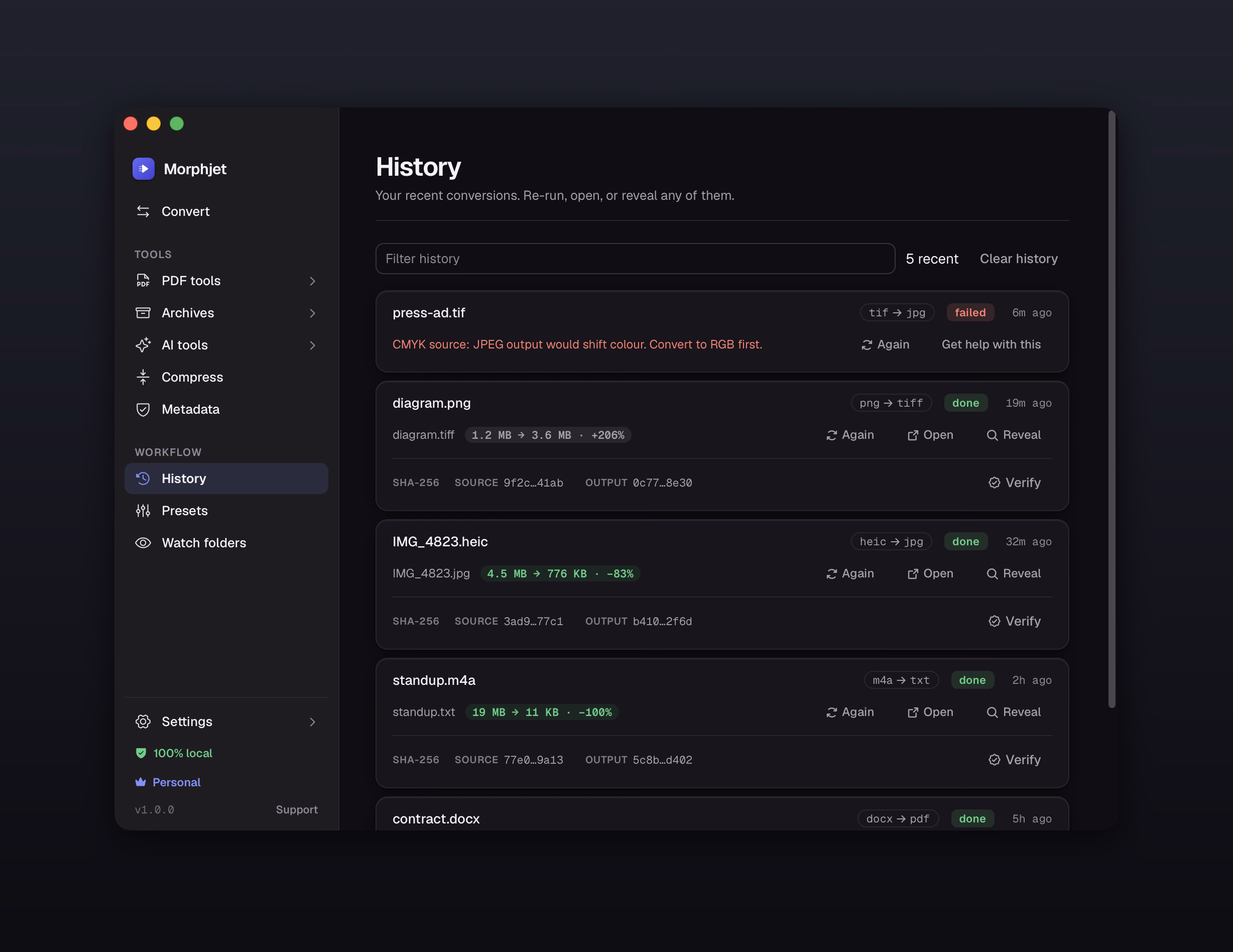Open diagram.tiff output file
The image size is (1233, 952).
[x=930, y=435]
